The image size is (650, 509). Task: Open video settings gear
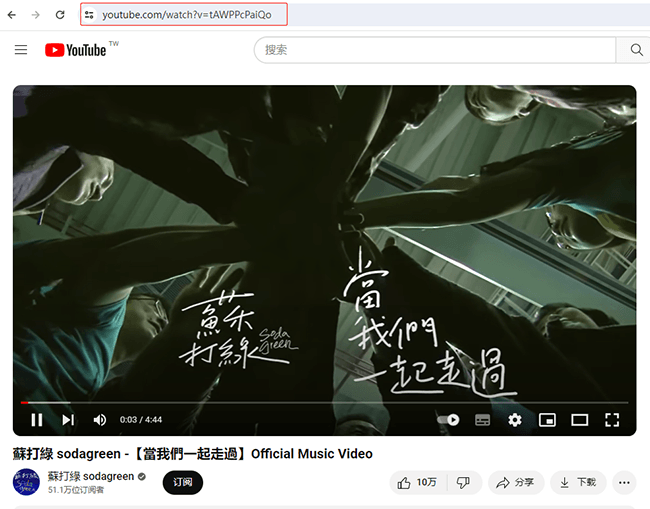tap(514, 420)
